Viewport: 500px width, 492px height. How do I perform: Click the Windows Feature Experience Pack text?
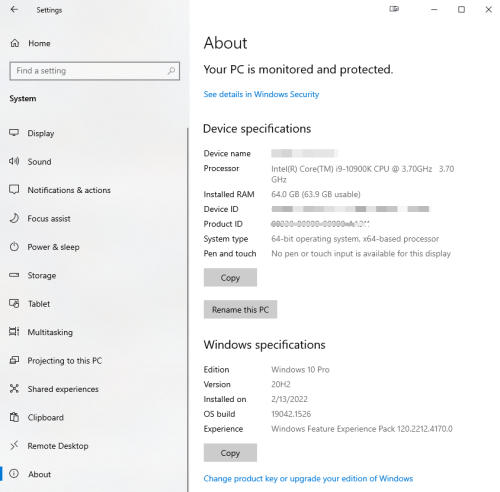click(x=362, y=429)
